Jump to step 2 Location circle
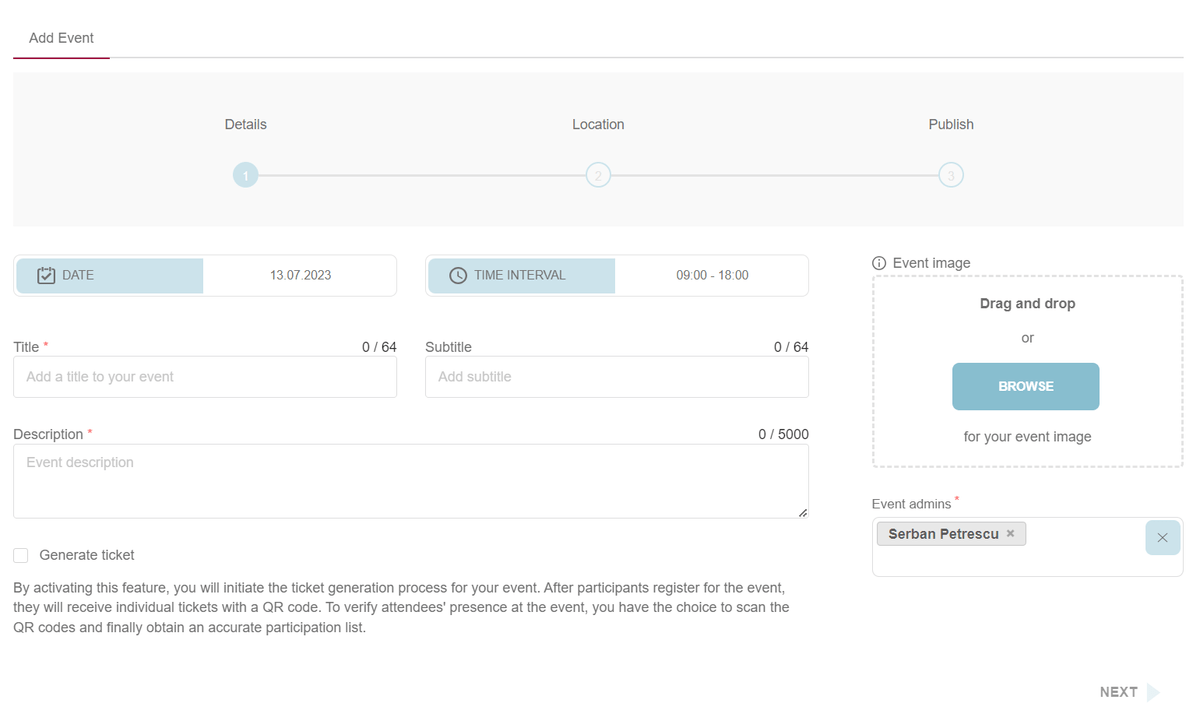The width and height of the screenshot is (1200, 710). click(x=598, y=176)
